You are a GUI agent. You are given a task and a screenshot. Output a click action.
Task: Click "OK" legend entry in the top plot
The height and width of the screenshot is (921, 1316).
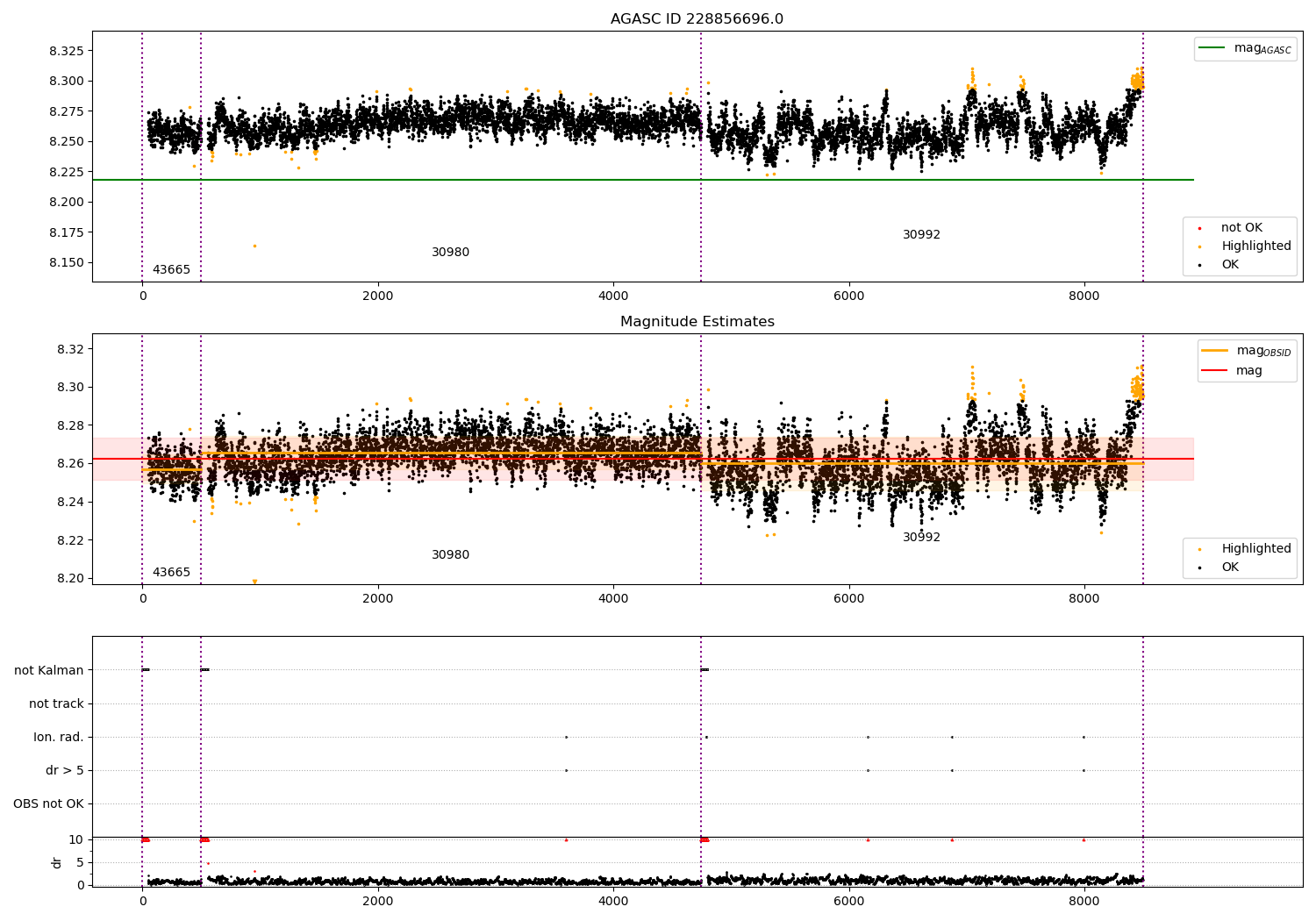(1230, 265)
